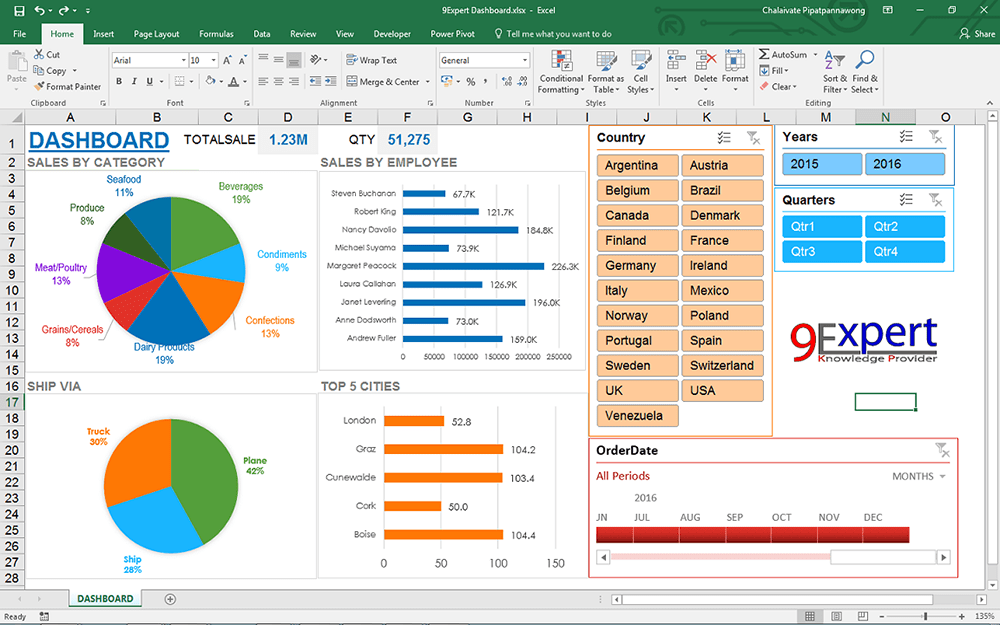Screen dimensions: 1000x625
Task: Open the Font Size dropdown
Action: pyautogui.click(x=212, y=59)
